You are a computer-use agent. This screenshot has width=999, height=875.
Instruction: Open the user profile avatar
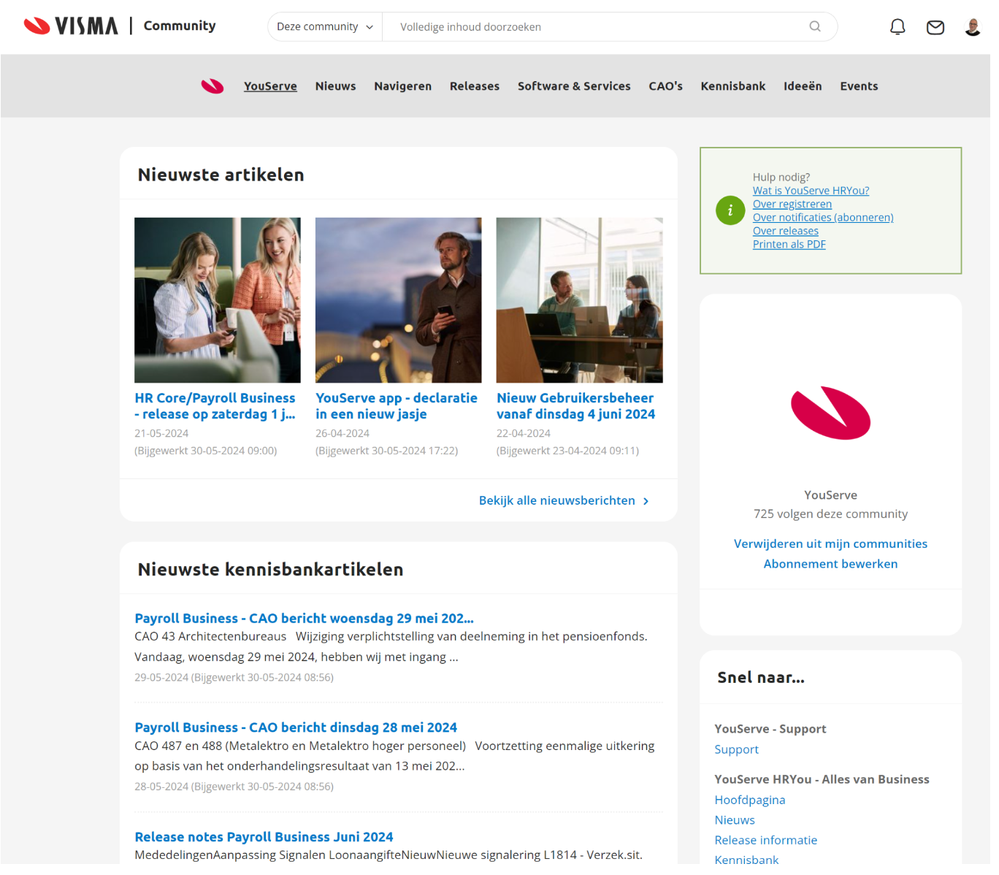[972, 27]
